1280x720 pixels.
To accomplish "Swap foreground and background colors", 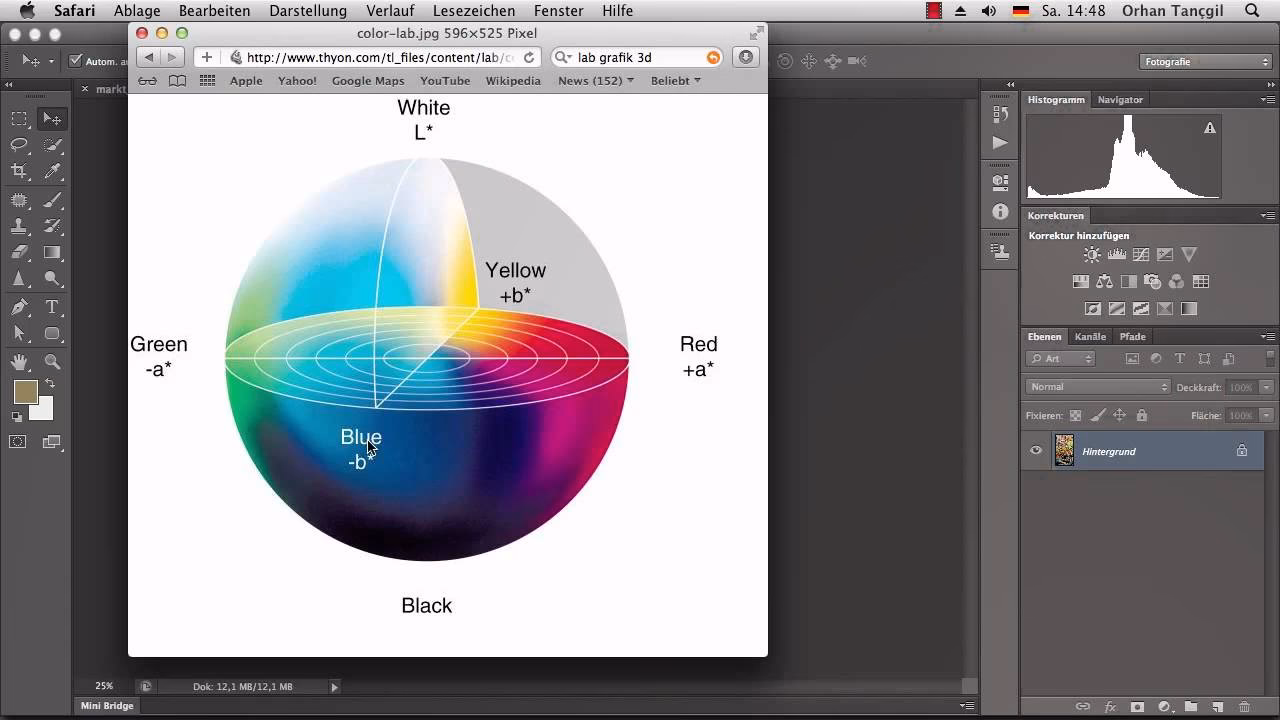I will [x=50, y=383].
